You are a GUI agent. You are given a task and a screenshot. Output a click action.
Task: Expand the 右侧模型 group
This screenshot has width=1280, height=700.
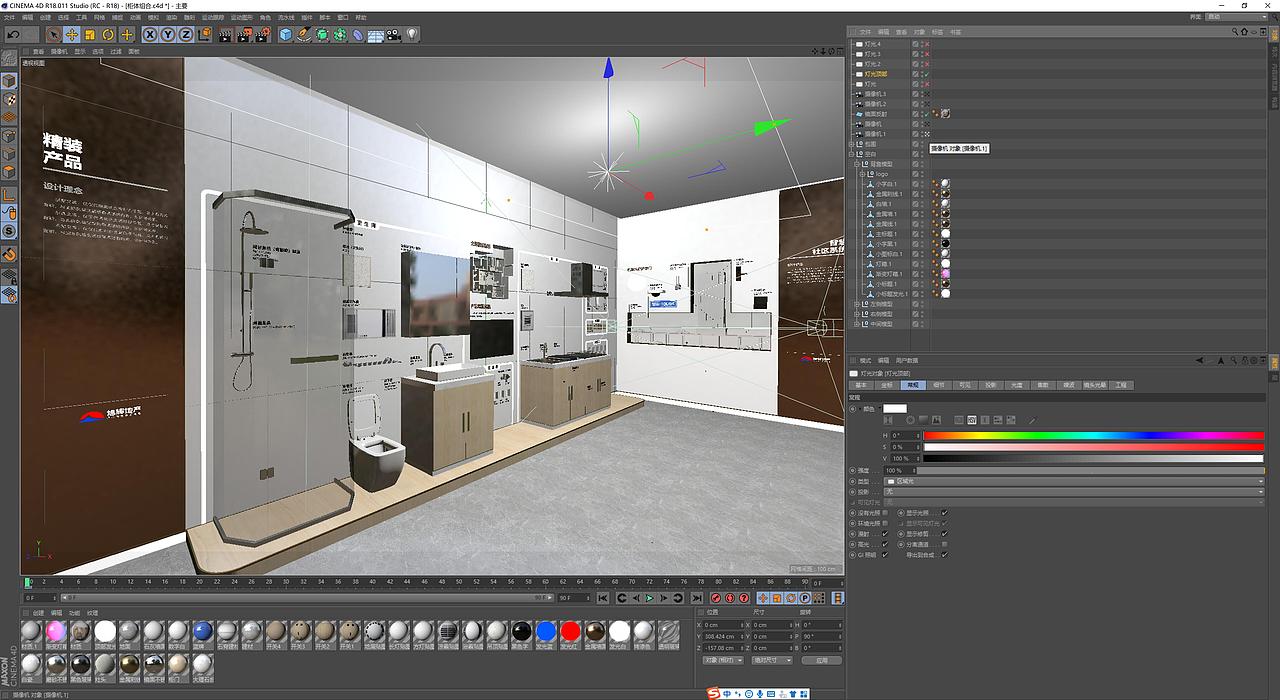pos(858,314)
